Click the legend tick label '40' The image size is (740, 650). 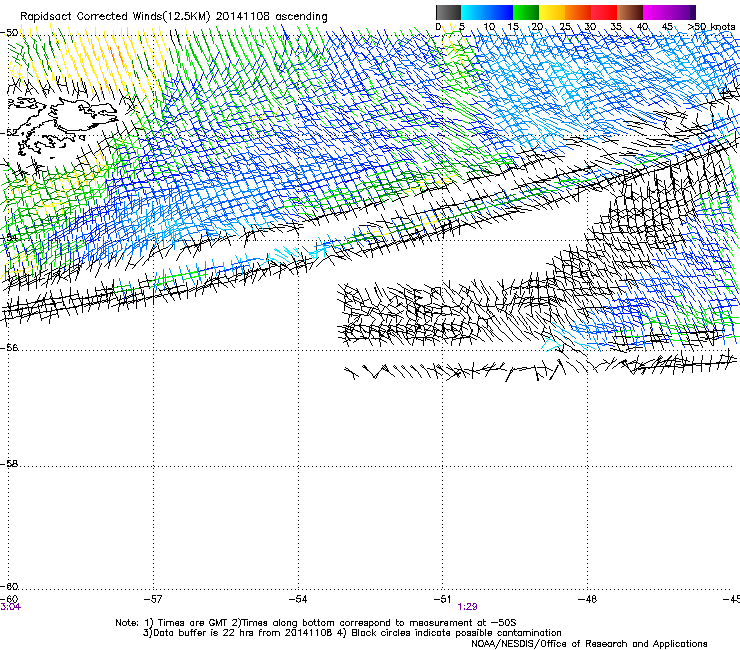point(642,27)
